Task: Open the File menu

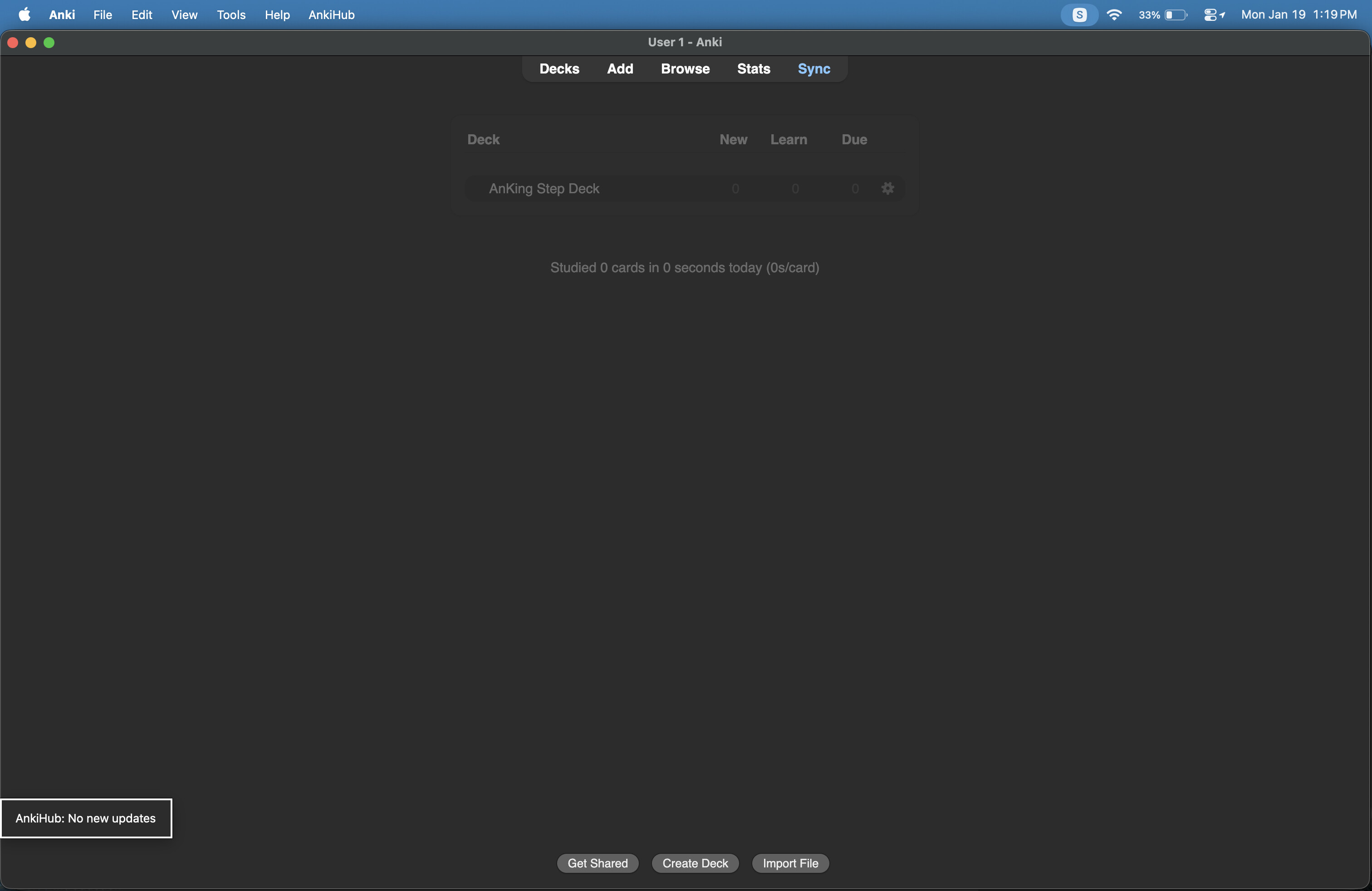Action: point(103,15)
